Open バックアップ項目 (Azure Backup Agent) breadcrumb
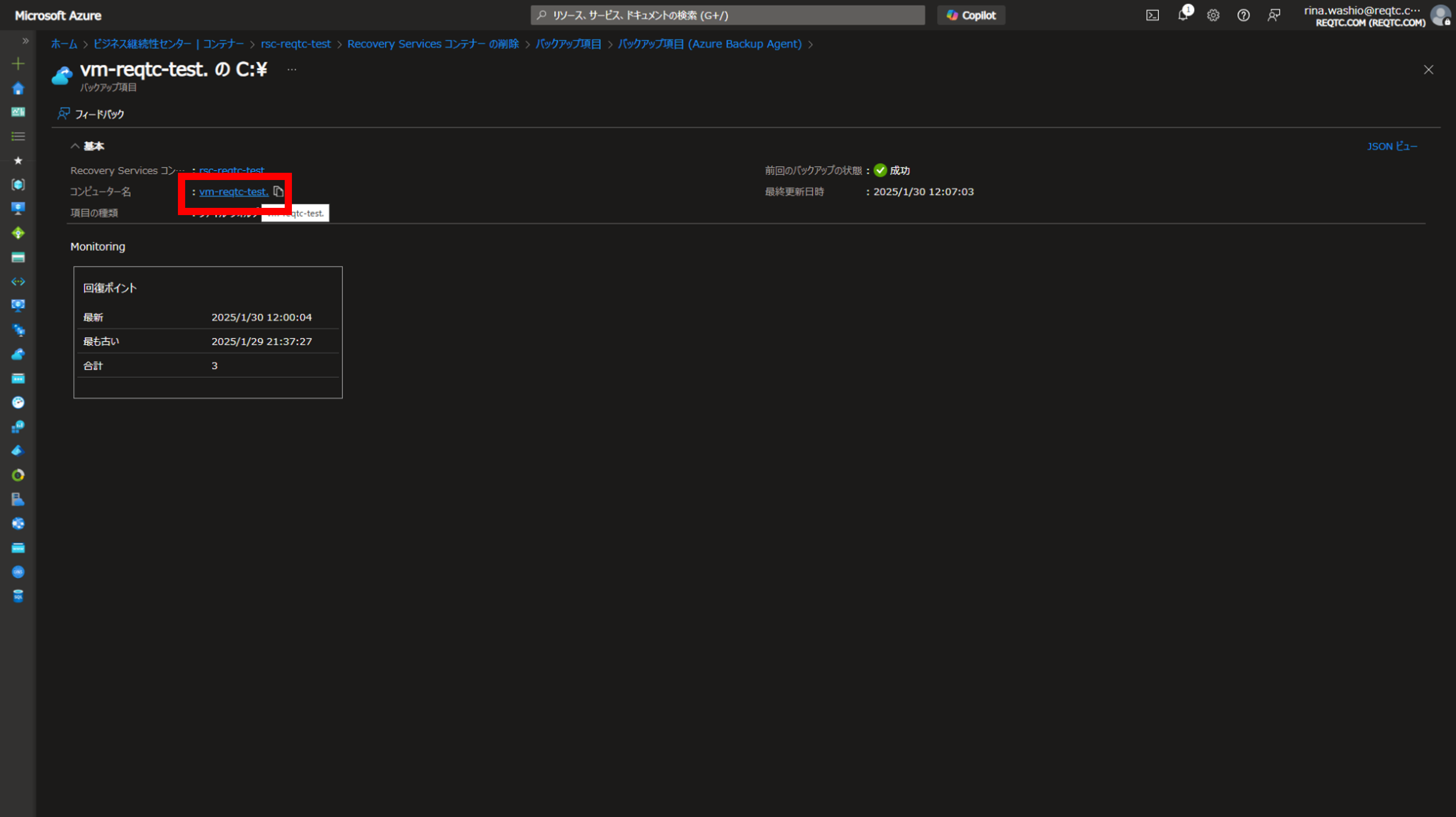This screenshot has width=1456, height=817. click(x=709, y=44)
